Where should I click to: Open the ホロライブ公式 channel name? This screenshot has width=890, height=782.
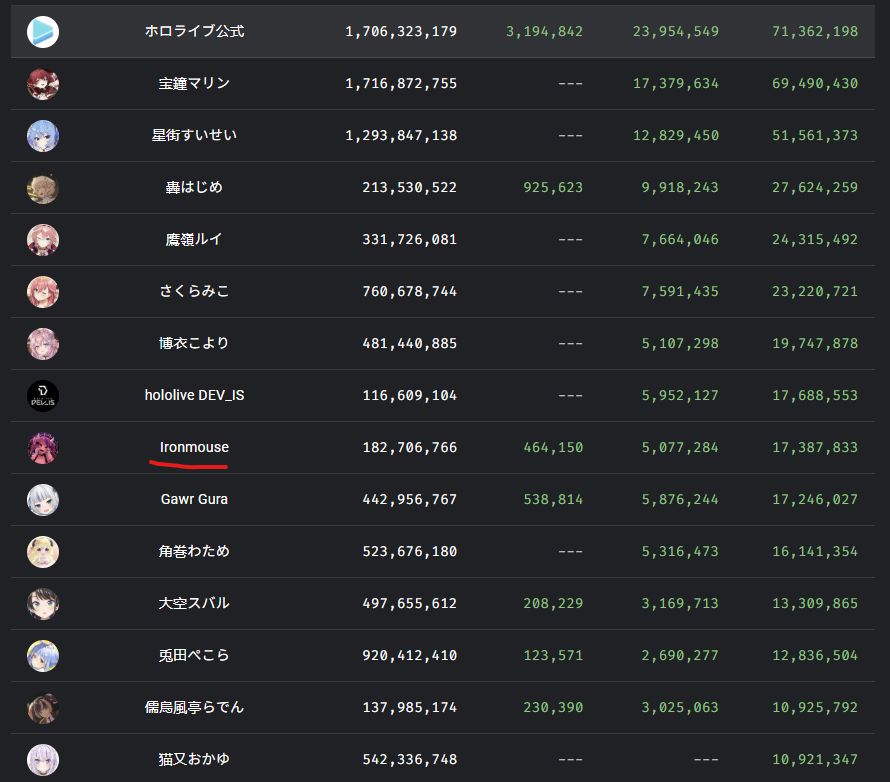click(194, 31)
